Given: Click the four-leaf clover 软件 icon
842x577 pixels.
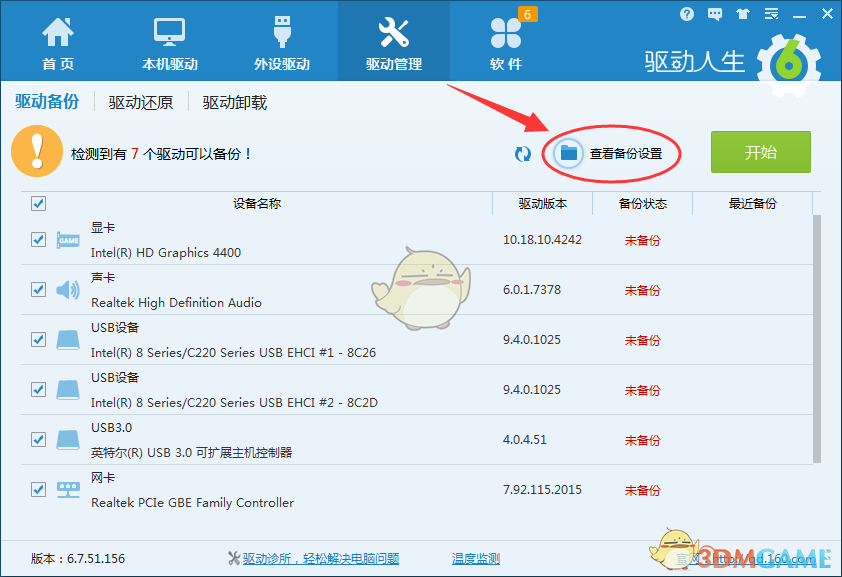Looking at the screenshot, I should [506, 33].
